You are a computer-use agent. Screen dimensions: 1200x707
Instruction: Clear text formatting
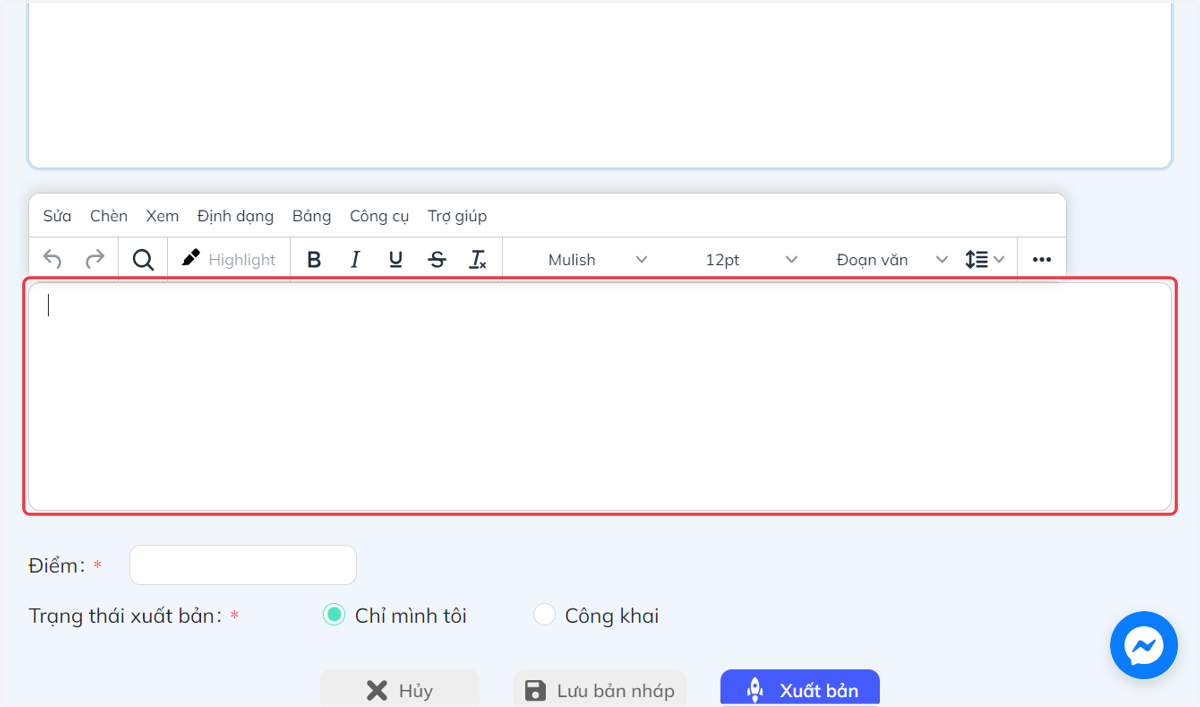pos(478,260)
